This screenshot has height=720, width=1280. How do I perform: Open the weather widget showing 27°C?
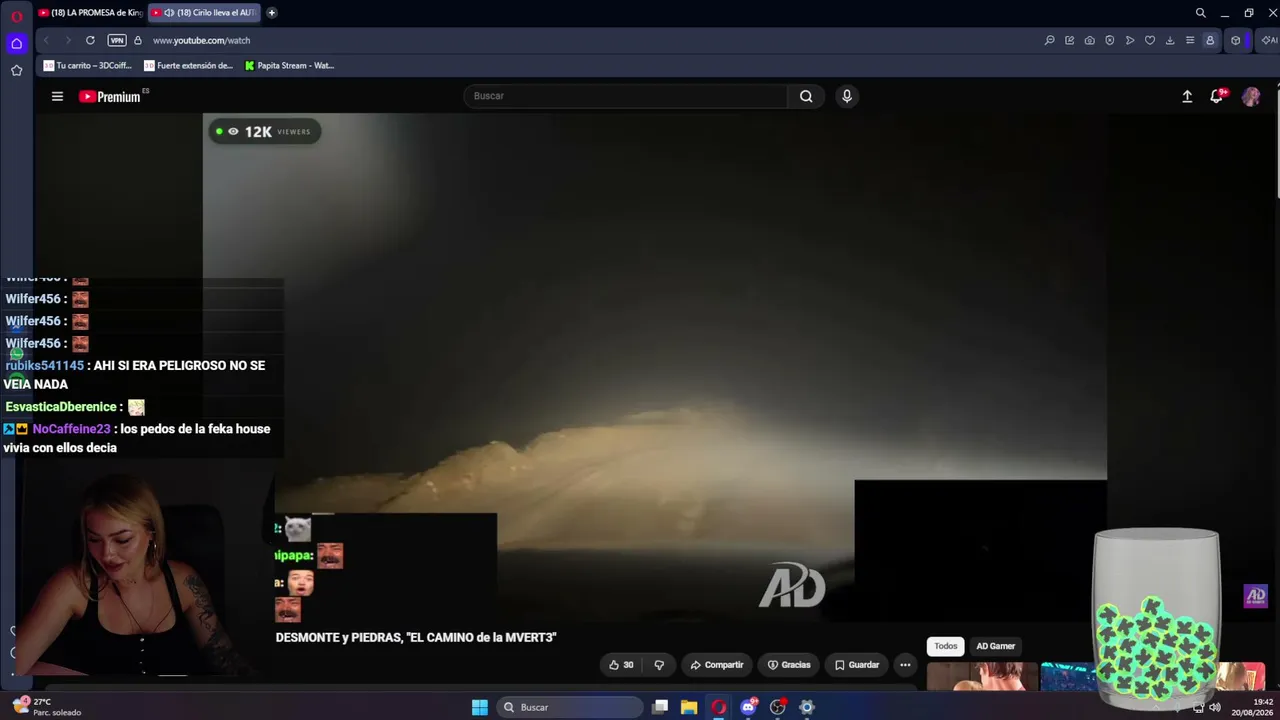tap(48, 707)
